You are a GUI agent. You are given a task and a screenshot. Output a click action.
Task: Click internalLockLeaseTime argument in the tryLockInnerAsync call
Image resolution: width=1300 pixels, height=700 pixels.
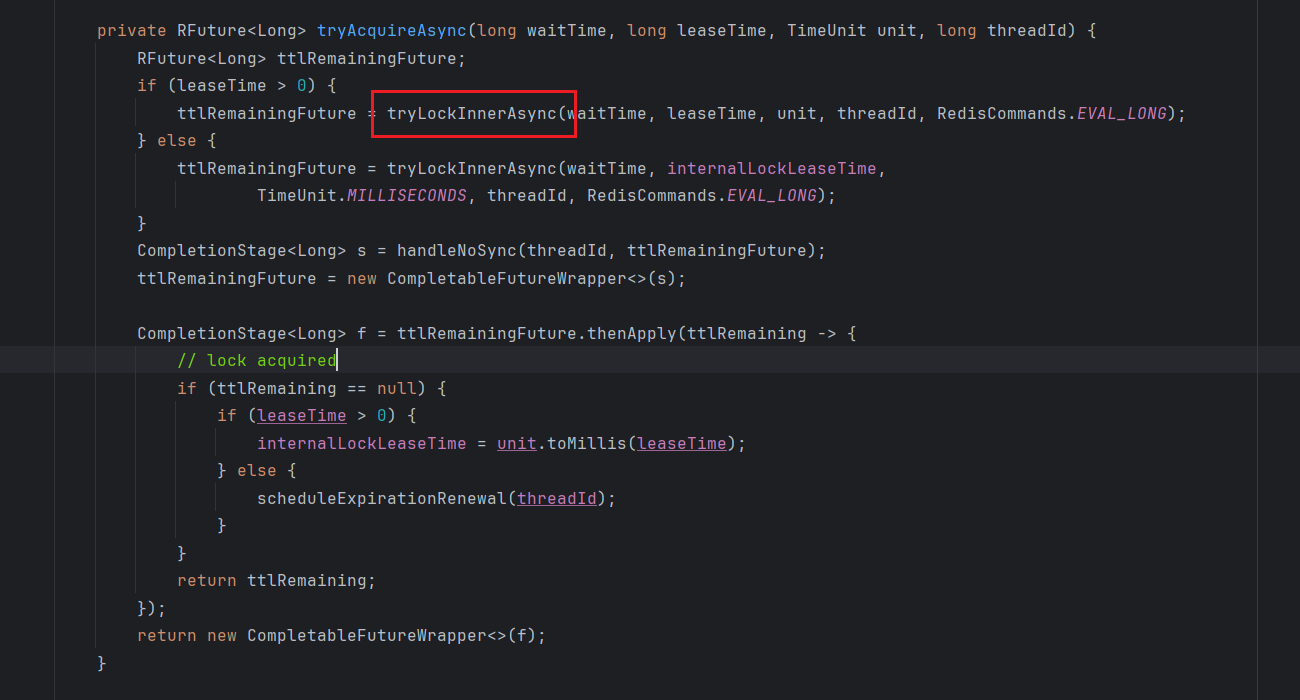(x=772, y=168)
